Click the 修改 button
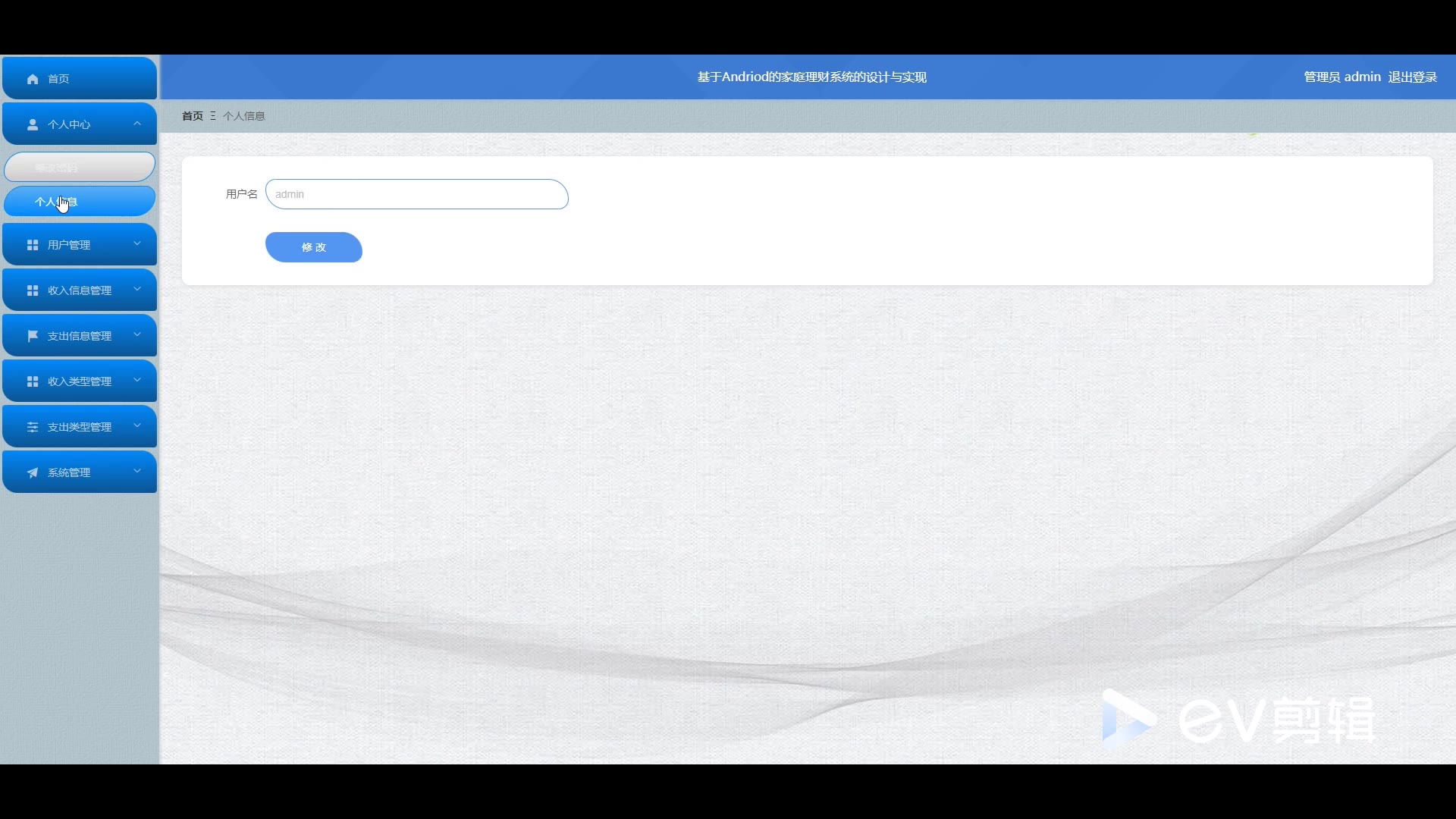 pos(314,247)
